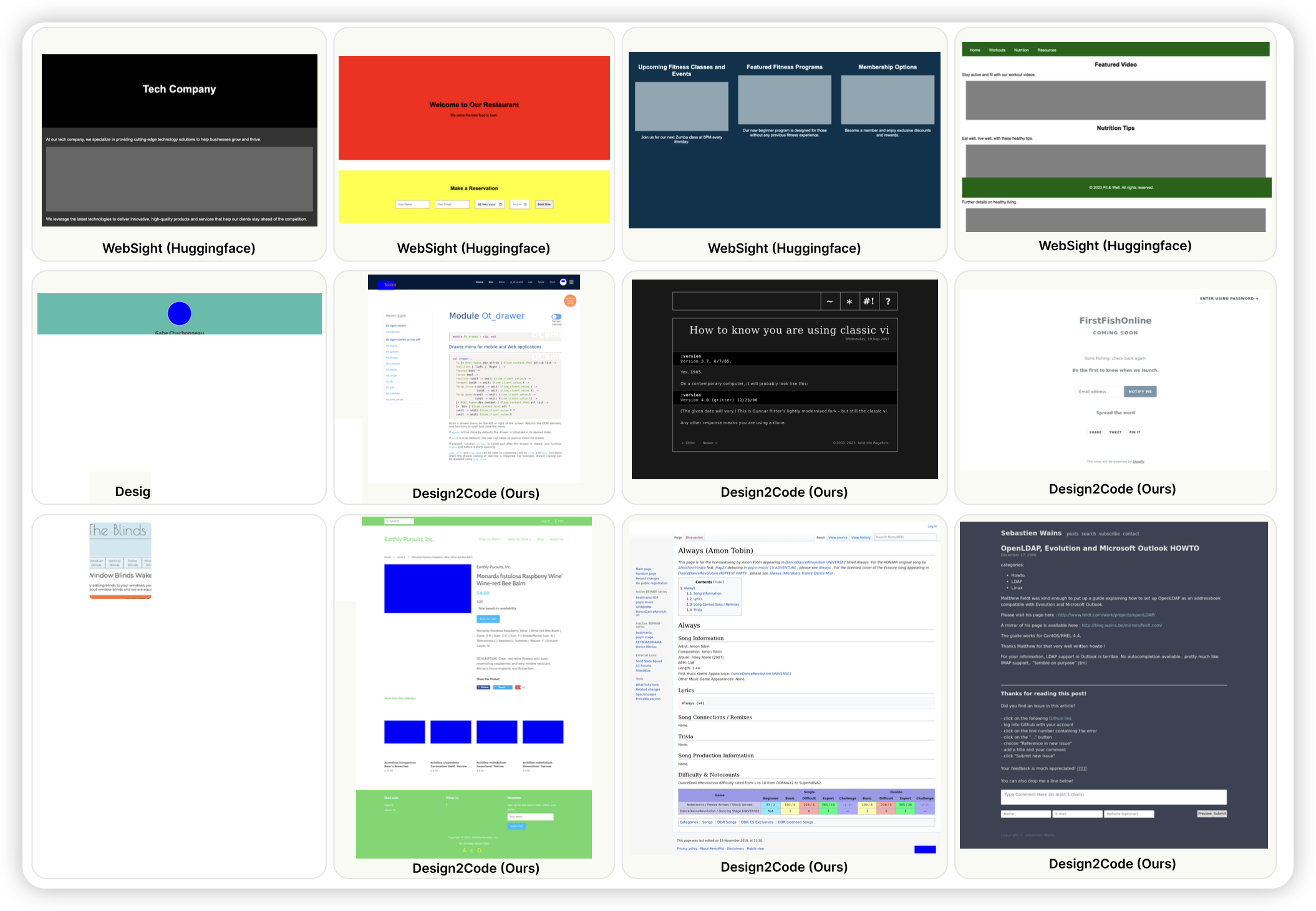
Task: Click the blue circle avatar of Gabe Charbonneau
Action: click(180, 313)
